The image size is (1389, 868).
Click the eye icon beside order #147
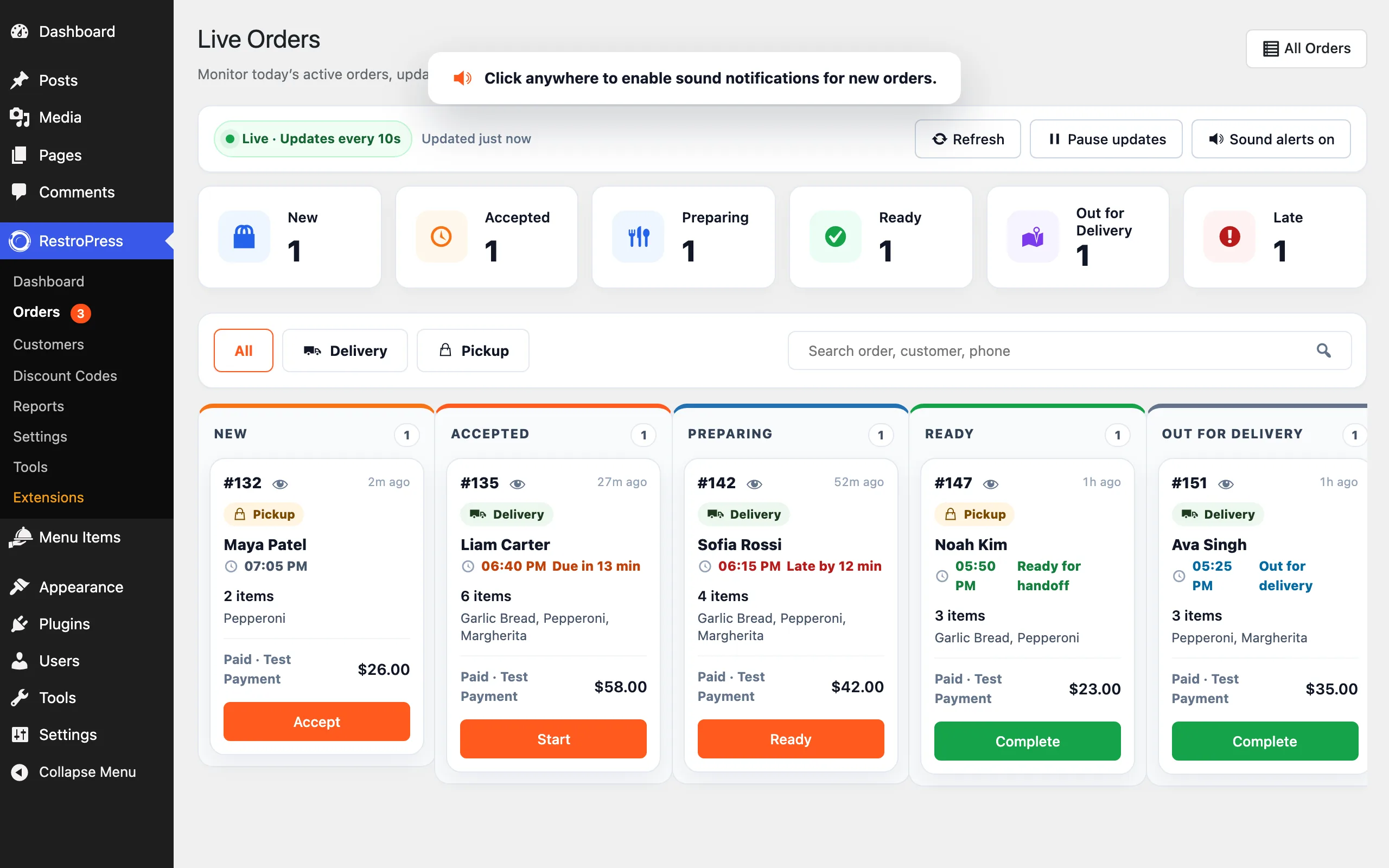991,484
